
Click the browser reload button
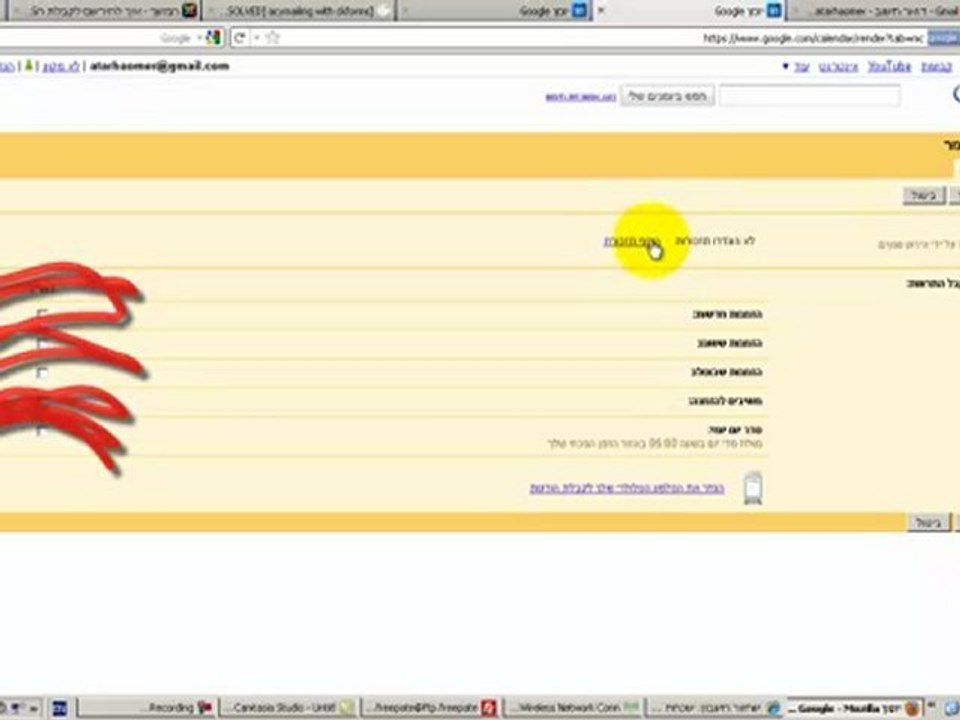(239, 38)
